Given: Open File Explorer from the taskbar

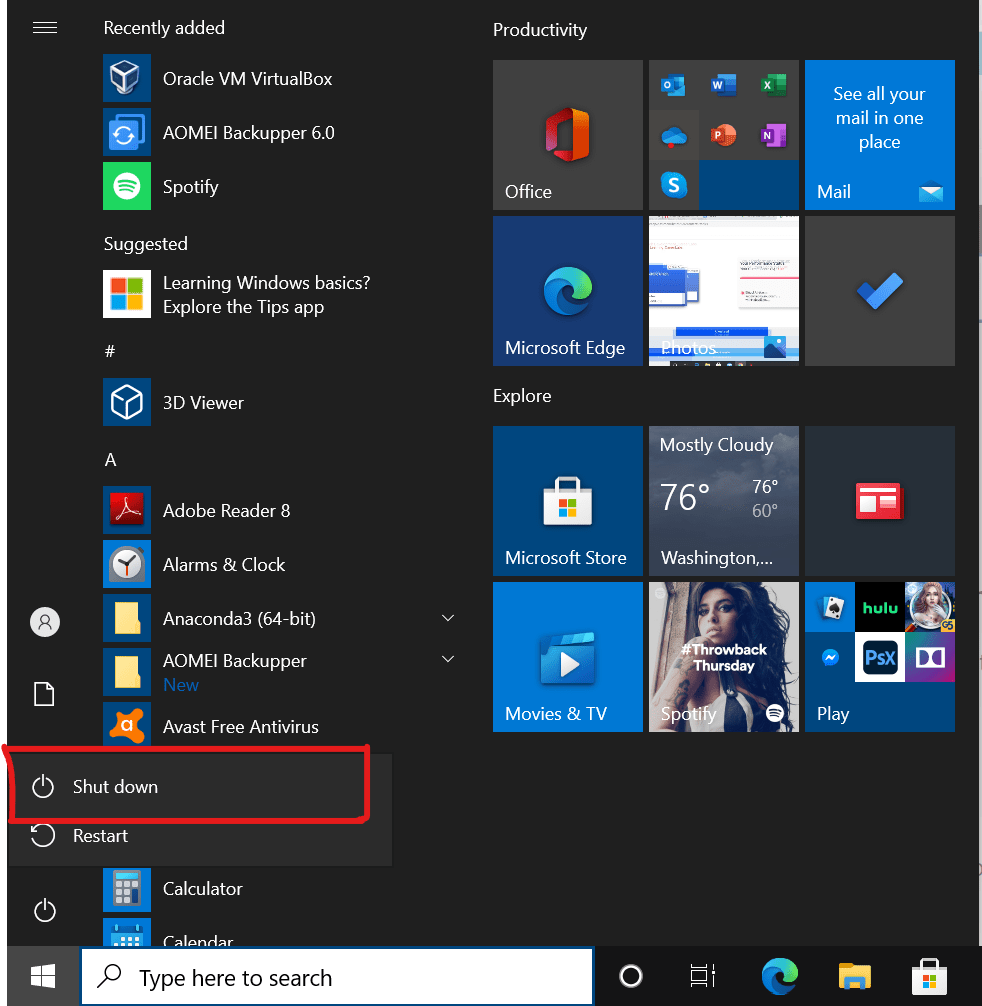Looking at the screenshot, I should 855,977.
